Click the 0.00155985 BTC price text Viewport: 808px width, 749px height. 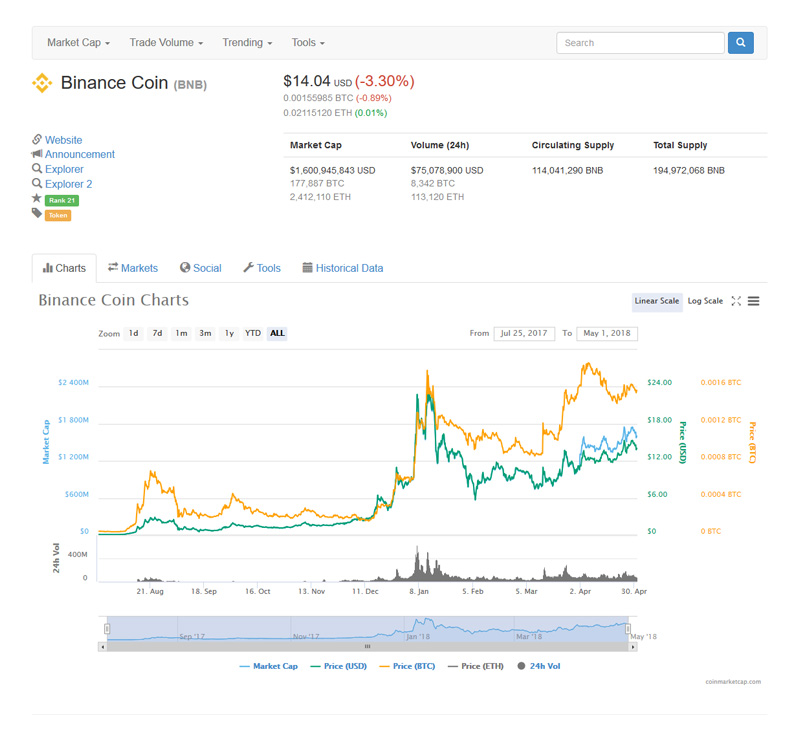pos(318,98)
